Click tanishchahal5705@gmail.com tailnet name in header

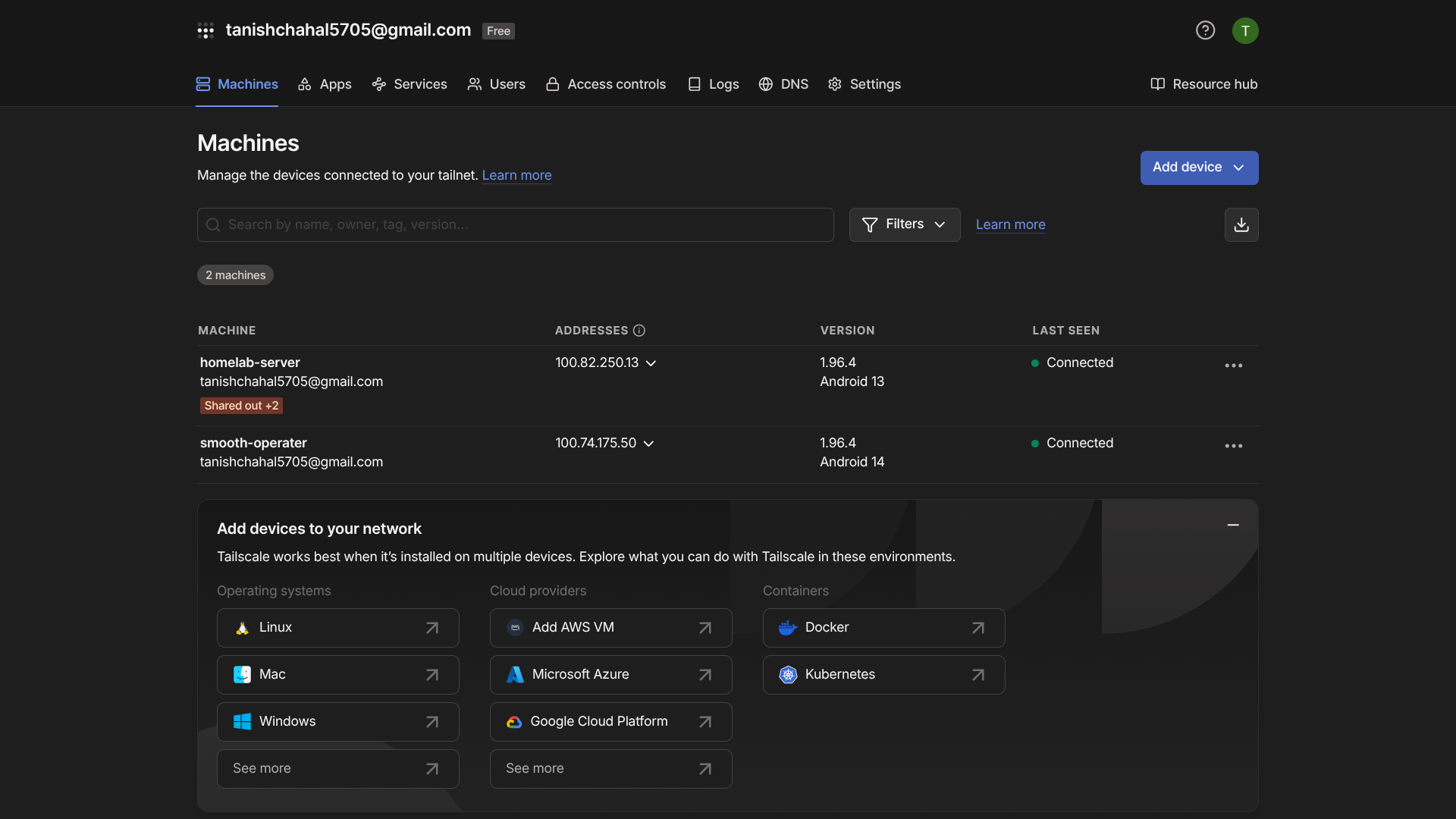click(x=348, y=30)
